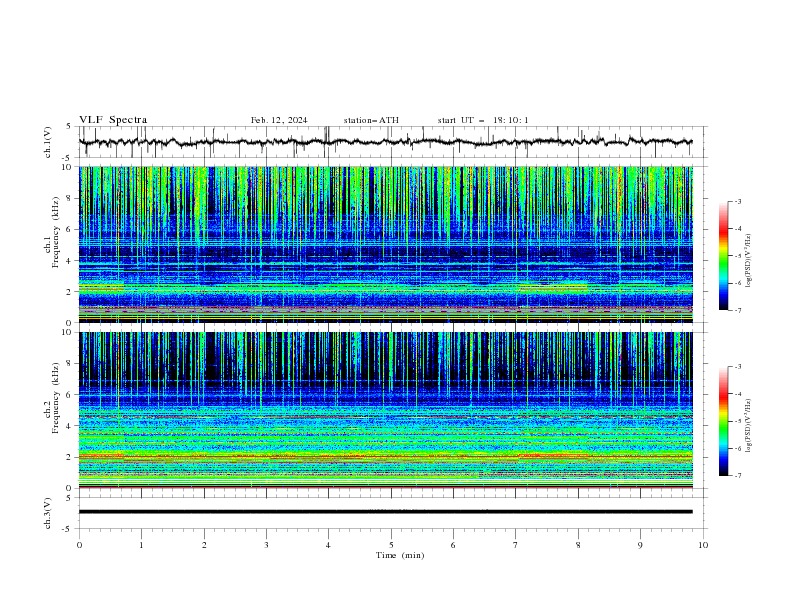Click the "start UT = 18:10:1" header text

click(x=483, y=120)
